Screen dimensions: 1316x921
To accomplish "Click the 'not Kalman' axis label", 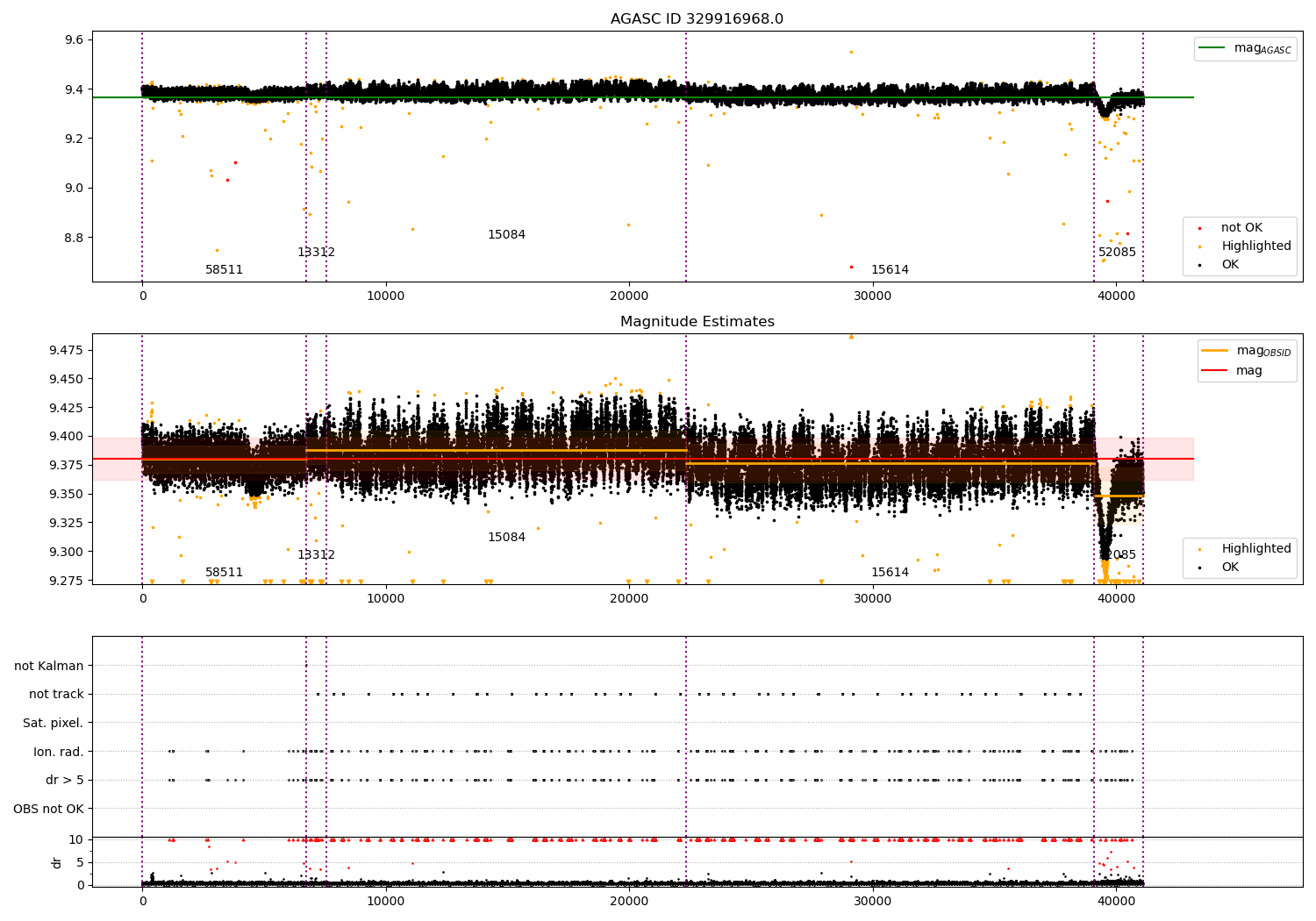I will [x=49, y=667].
